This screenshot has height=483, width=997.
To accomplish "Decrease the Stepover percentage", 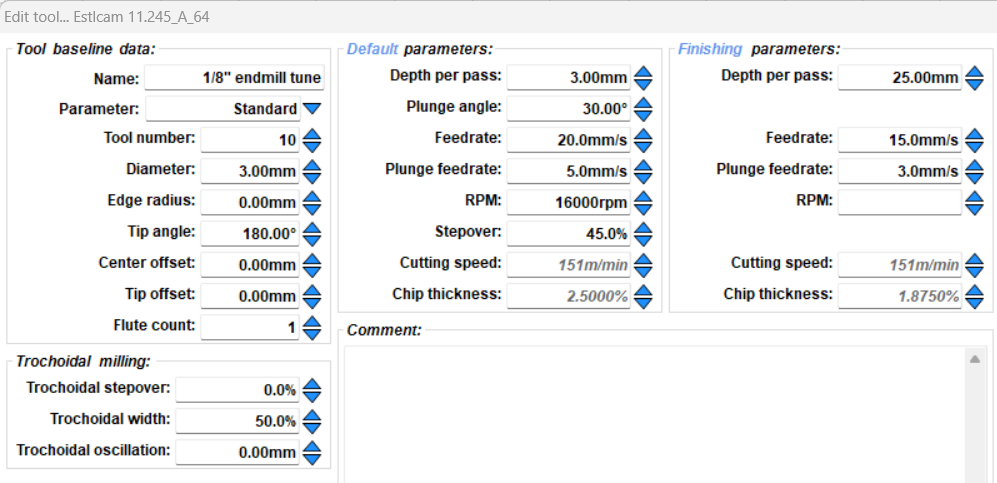I will tap(643, 240).
